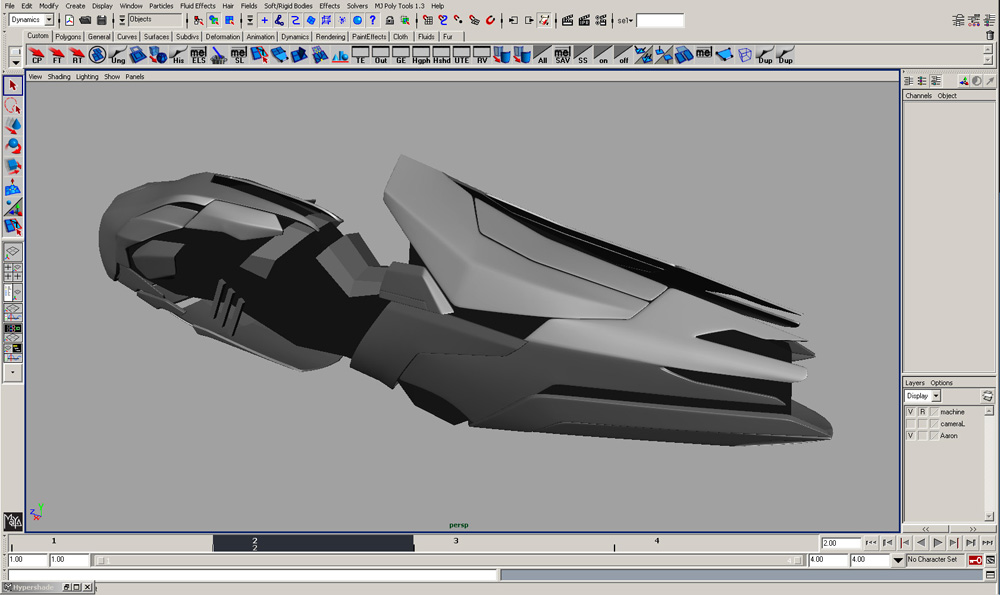Select the arrow Select tool

(13, 85)
